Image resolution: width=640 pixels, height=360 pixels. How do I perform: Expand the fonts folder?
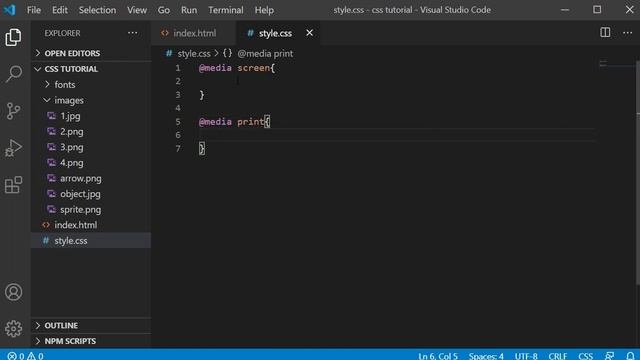[91, 84]
